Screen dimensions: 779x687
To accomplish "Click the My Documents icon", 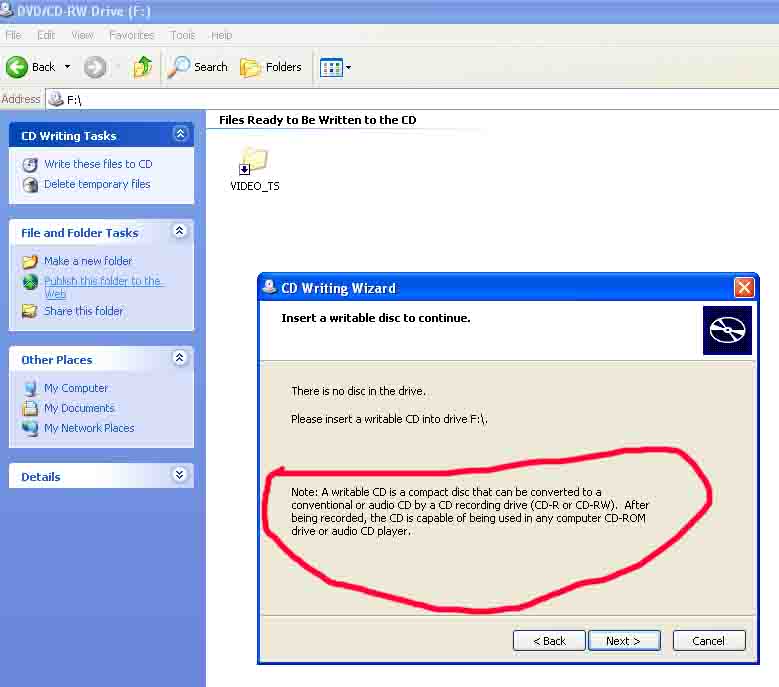I will 30,408.
